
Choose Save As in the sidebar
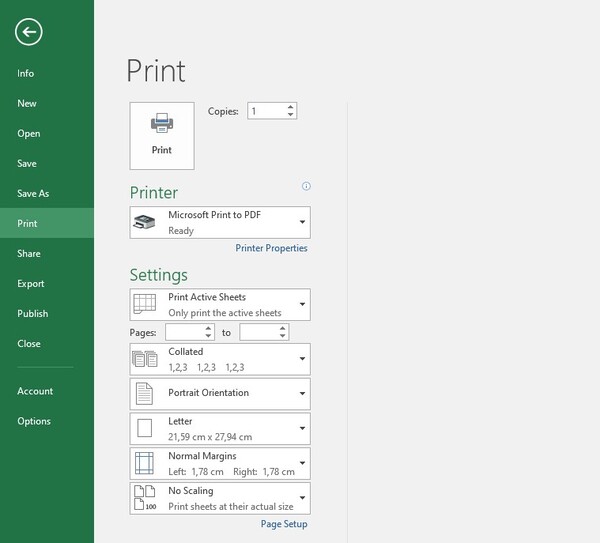pyautogui.click(x=47, y=193)
